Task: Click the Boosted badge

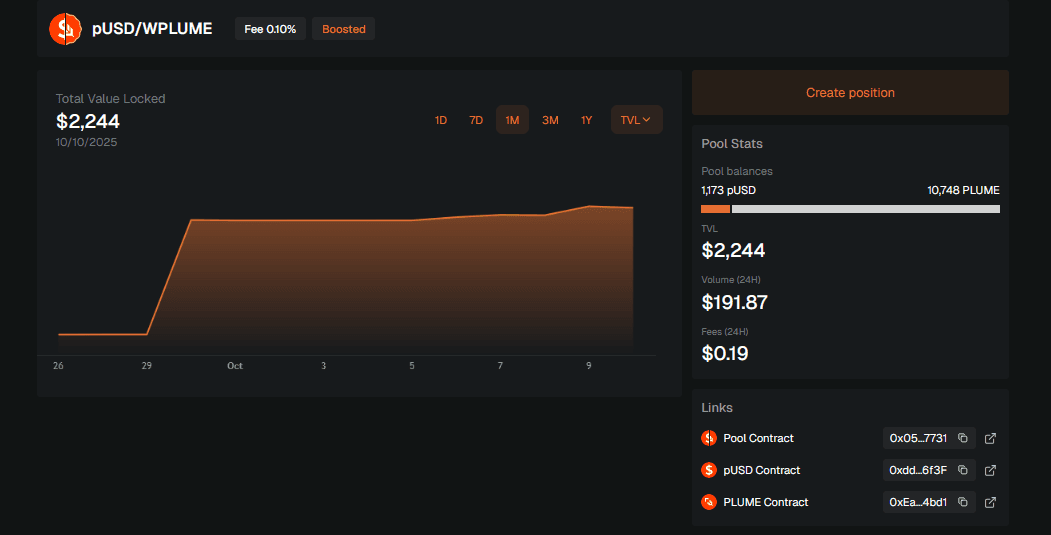Action: click(343, 29)
